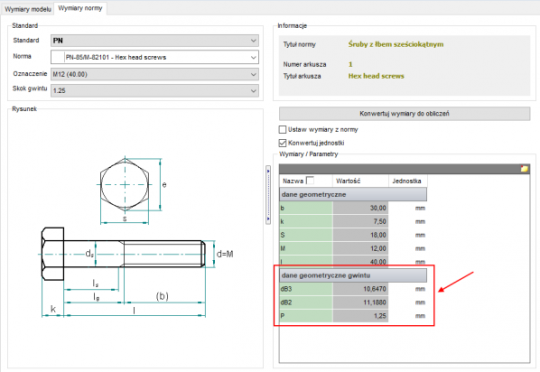Click the Numer arkusza value 1

[x=351, y=64]
